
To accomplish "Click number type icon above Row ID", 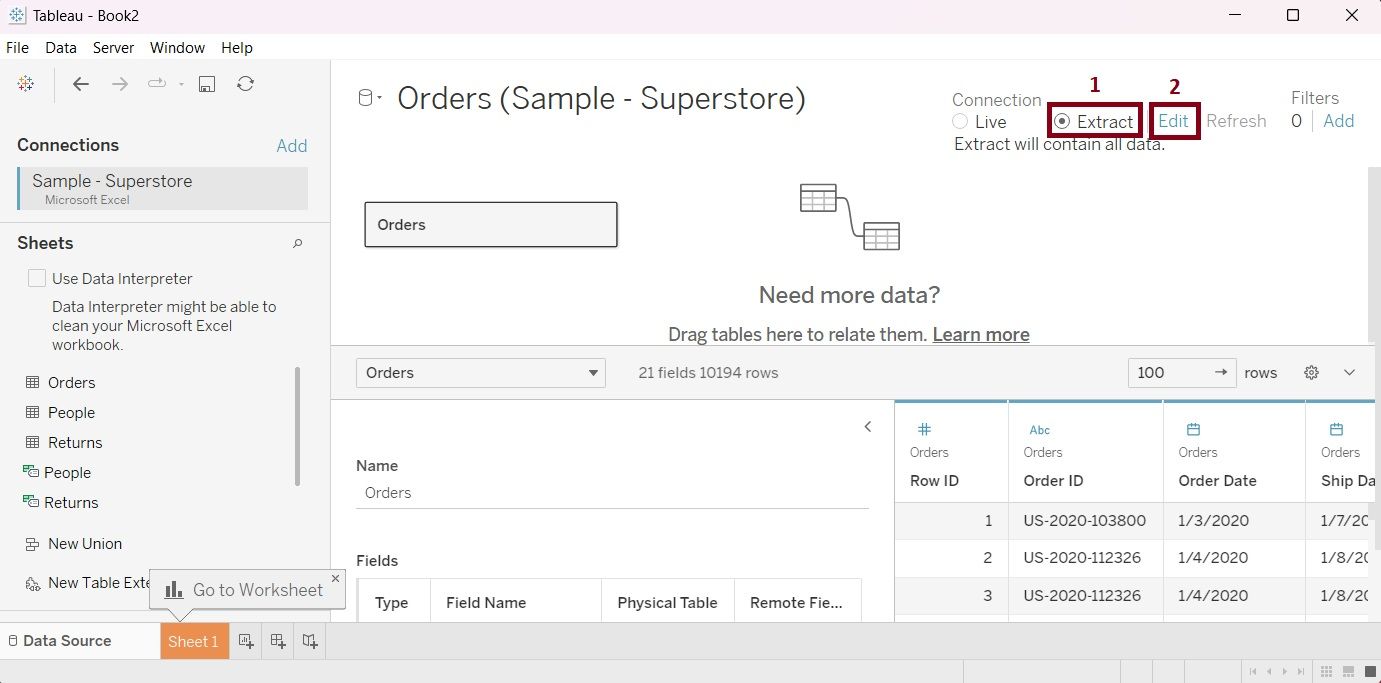I will point(925,429).
